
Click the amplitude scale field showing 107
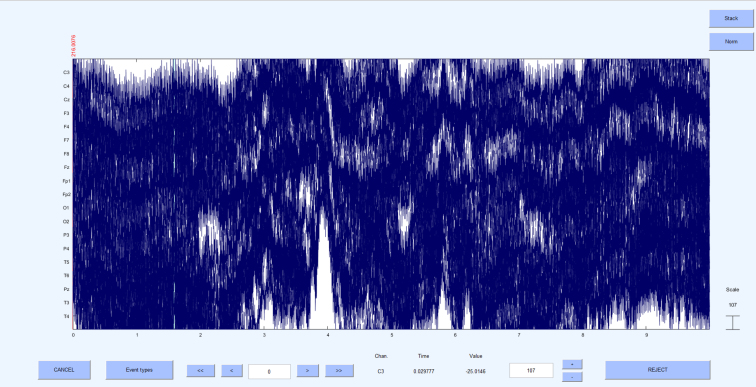pos(531,371)
